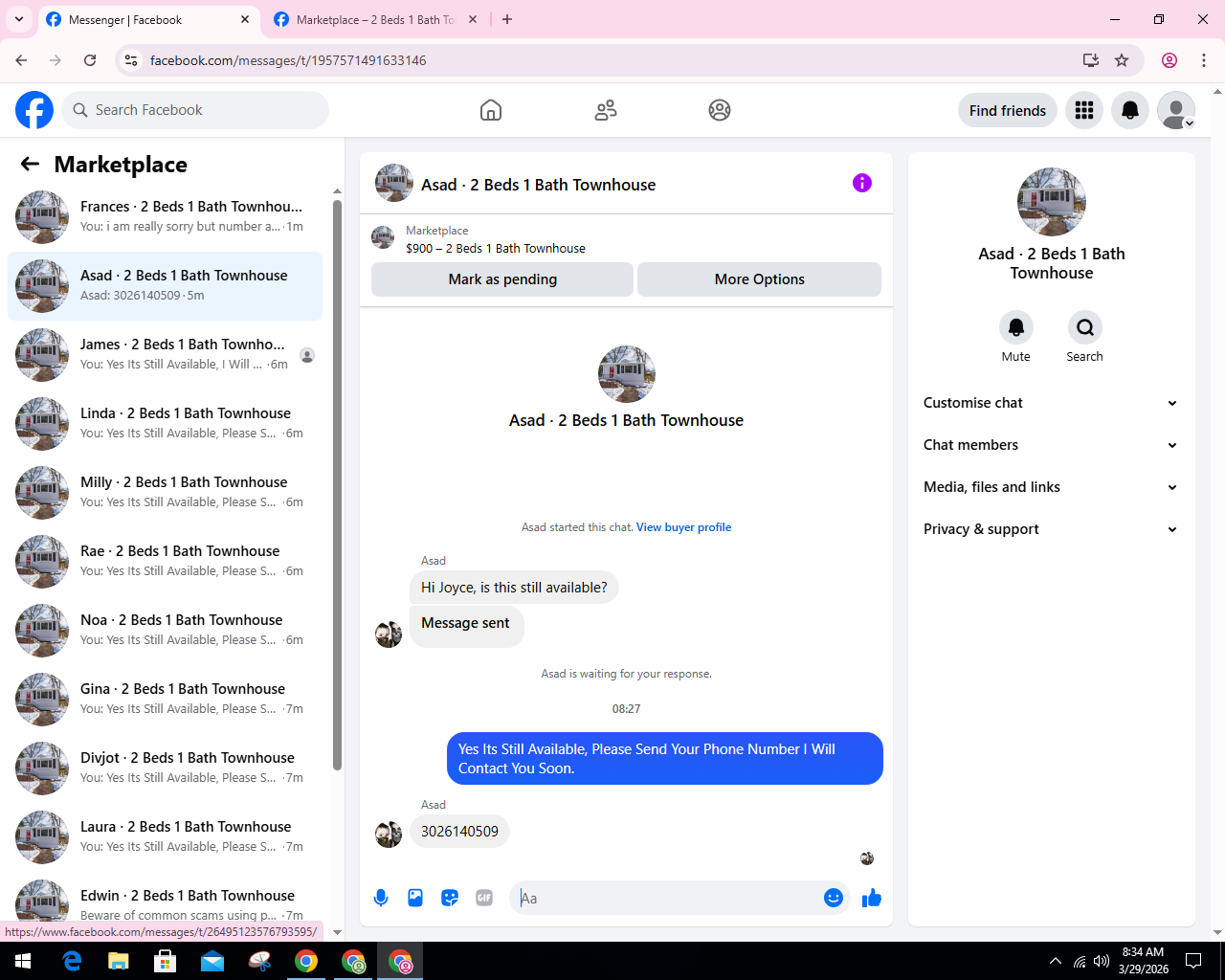Viewport: 1225px width, 980px height.
Task: Mute this conversation bell icon
Action: coord(1016,327)
